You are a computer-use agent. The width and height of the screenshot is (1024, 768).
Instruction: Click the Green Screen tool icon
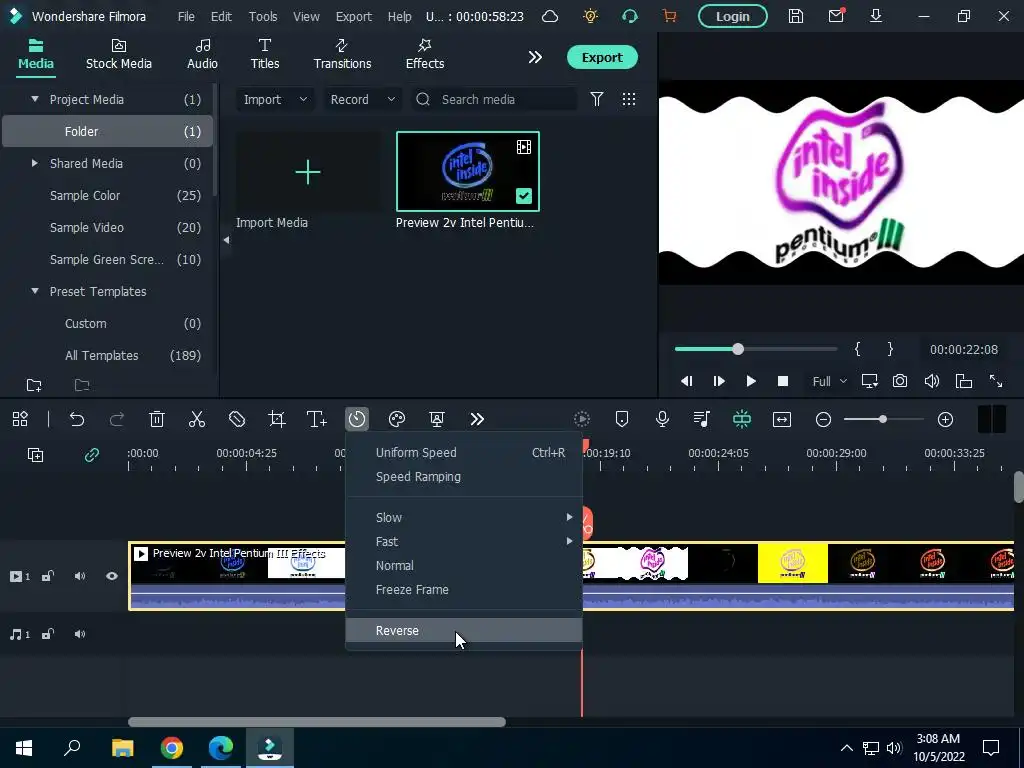click(x=437, y=419)
